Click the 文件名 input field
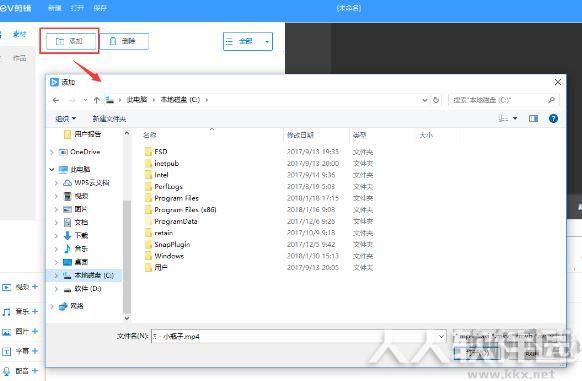Screen dimensions: 582x381 [295, 336]
